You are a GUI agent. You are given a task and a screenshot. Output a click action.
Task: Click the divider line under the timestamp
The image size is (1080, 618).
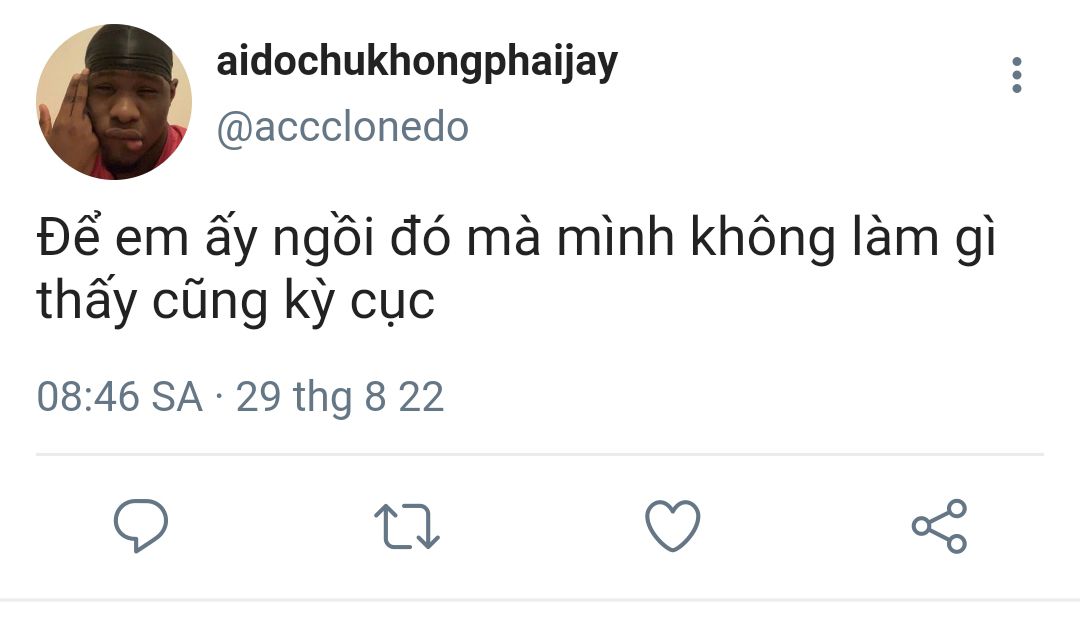coord(540,454)
